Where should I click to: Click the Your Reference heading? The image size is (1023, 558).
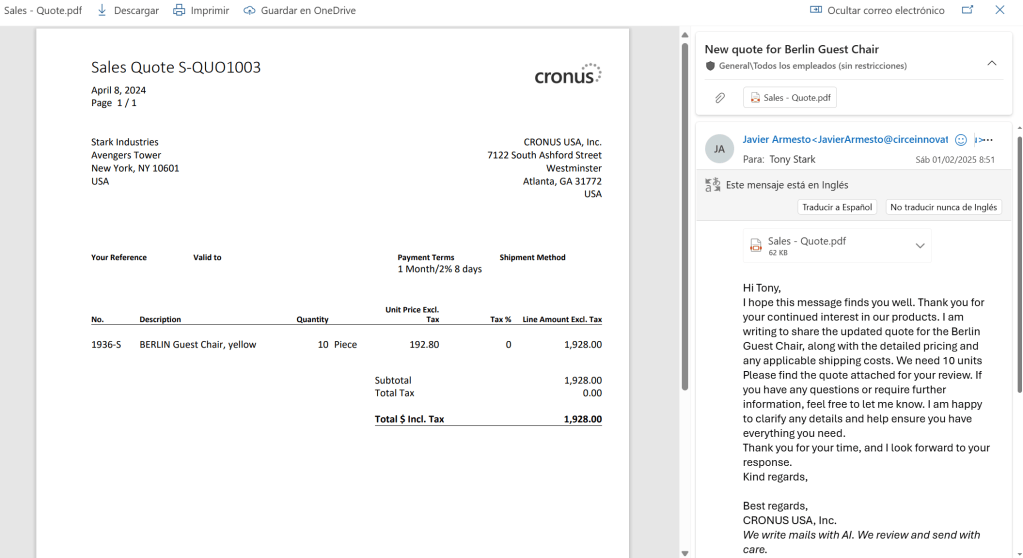pyautogui.click(x=119, y=258)
